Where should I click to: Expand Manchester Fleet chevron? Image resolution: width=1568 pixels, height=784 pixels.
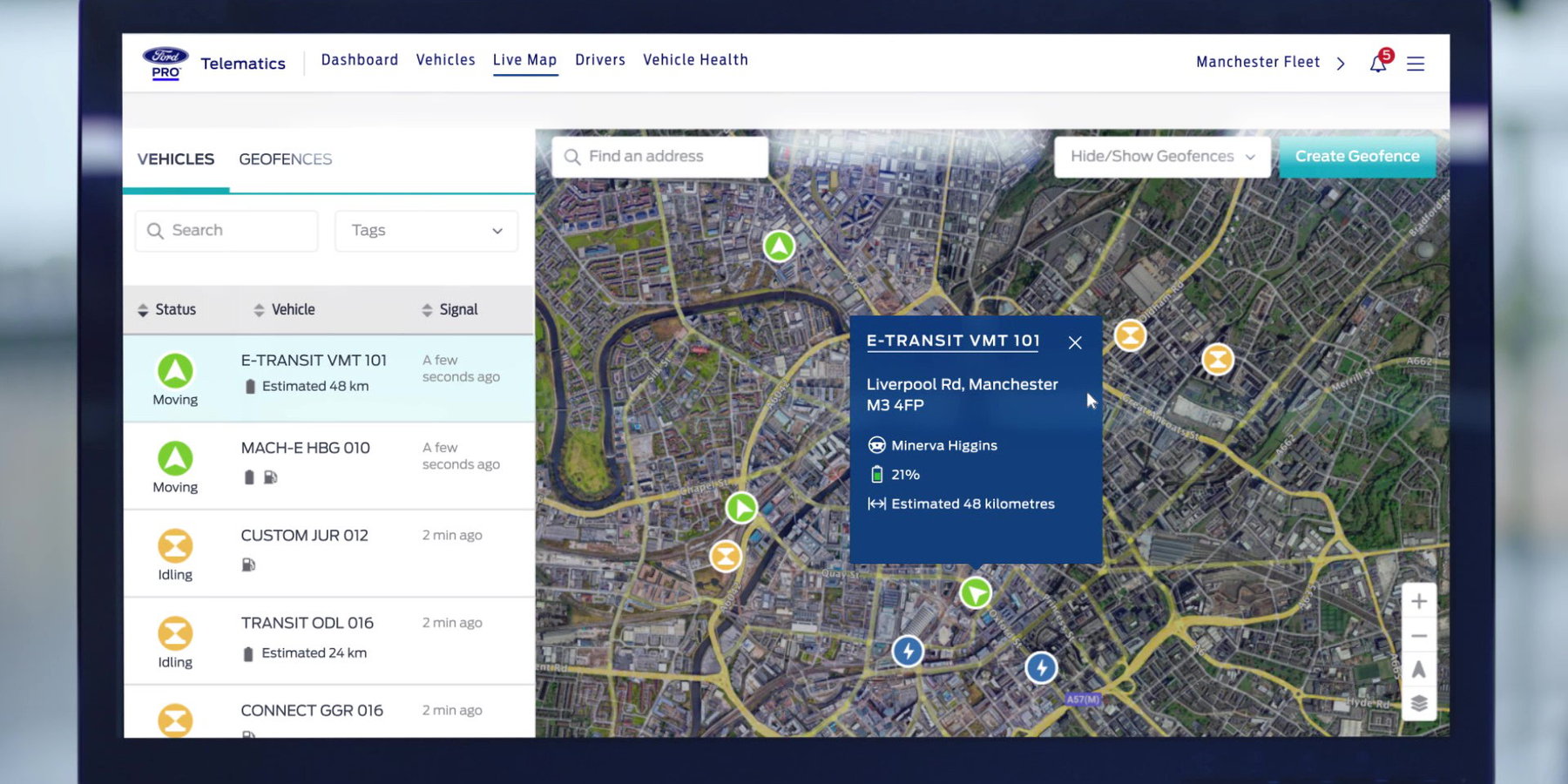(x=1341, y=63)
